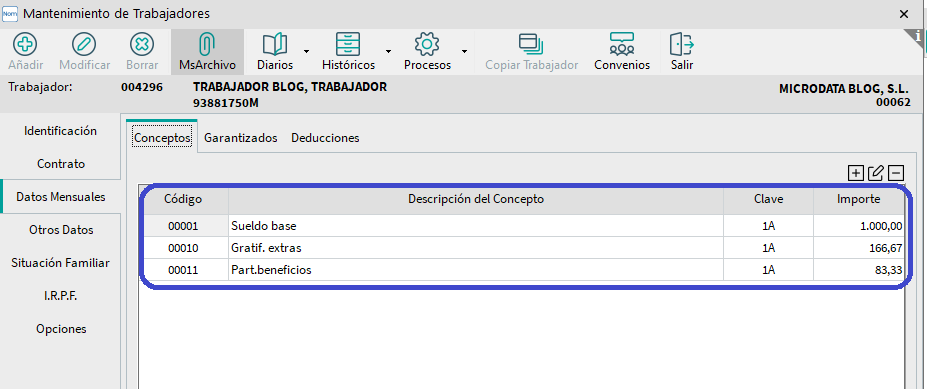927x389 pixels.
Task: Add a concept with the plus icon
Action: 855,173
